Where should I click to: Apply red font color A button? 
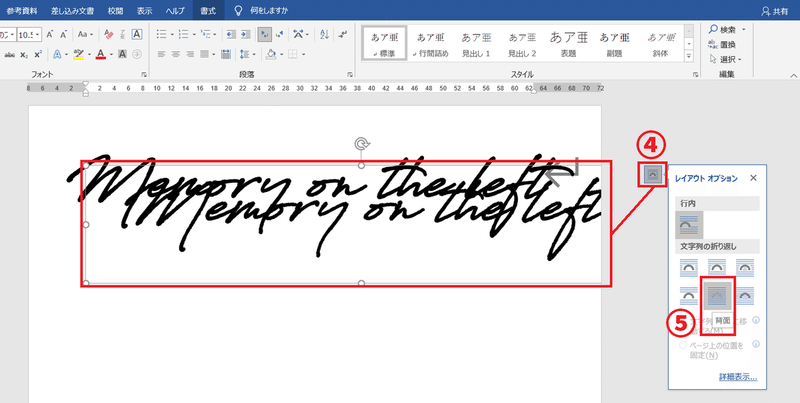click(x=101, y=54)
